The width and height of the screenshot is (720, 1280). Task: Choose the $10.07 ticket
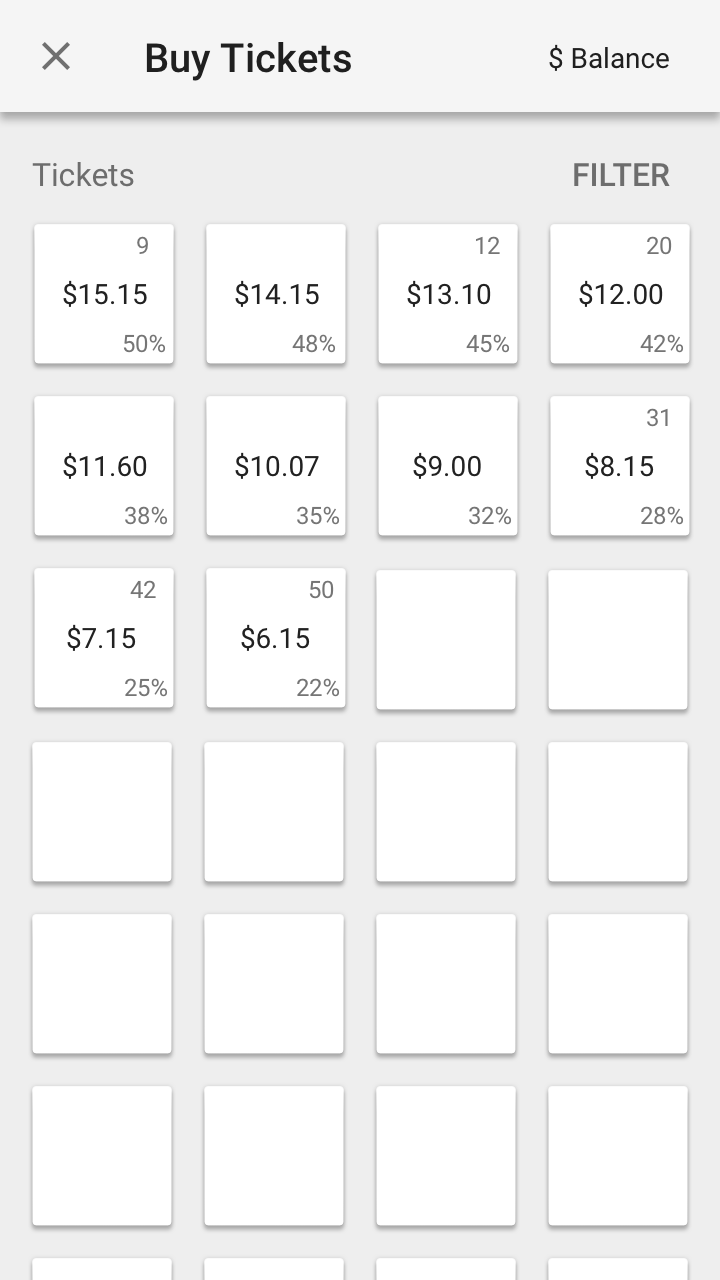point(276,466)
